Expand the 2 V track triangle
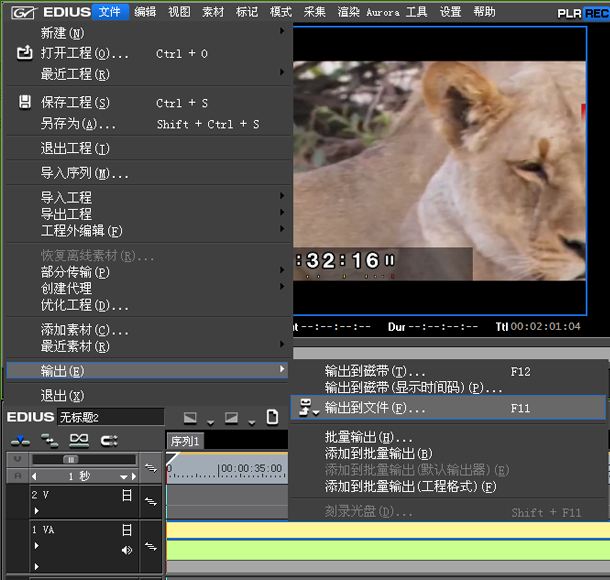The image size is (610, 580). click(37, 511)
